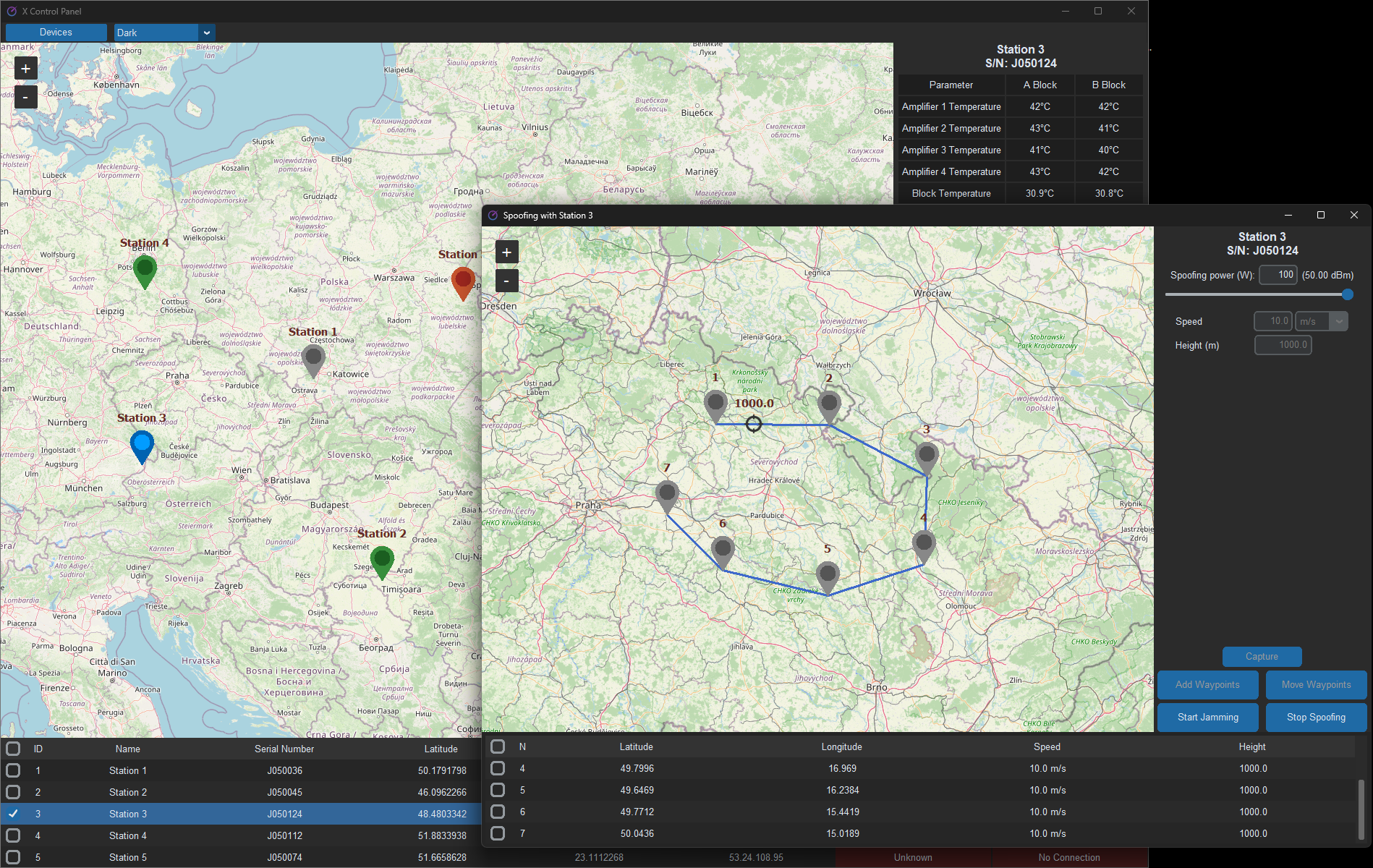Uncheck the Station 3 row checkbox
The width and height of the screenshot is (1373, 868).
13,814
